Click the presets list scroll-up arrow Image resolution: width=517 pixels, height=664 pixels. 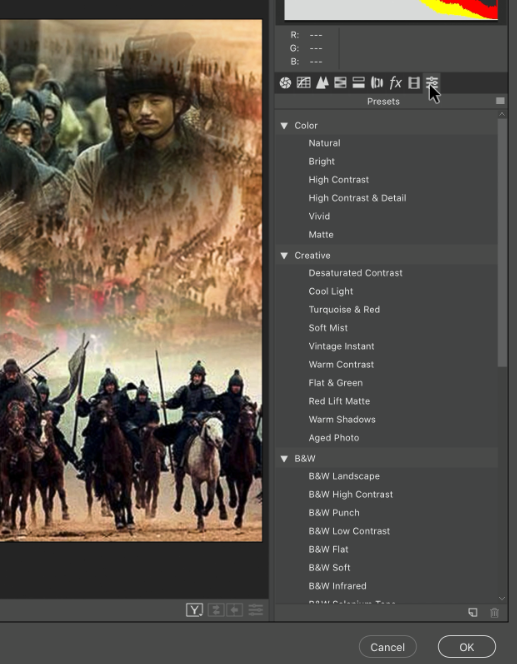502,114
